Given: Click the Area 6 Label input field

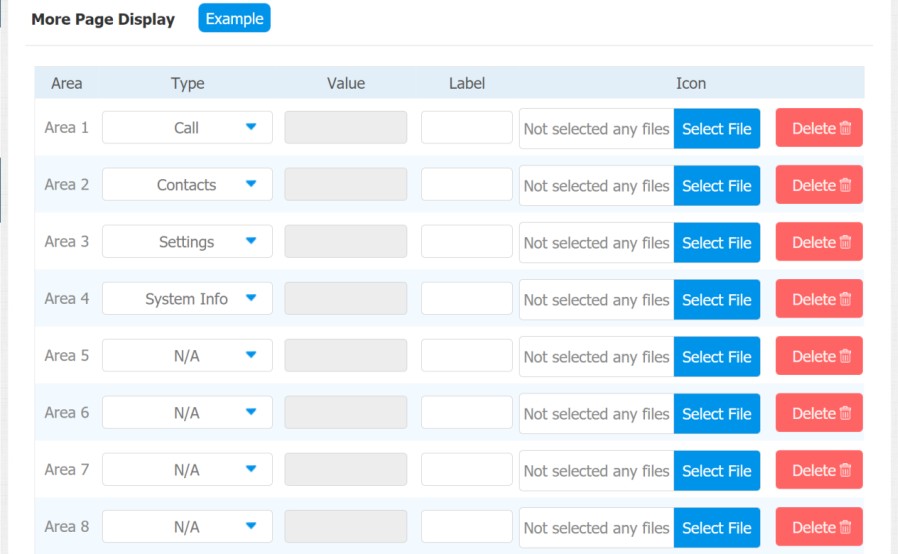Looking at the screenshot, I should (x=467, y=412).
